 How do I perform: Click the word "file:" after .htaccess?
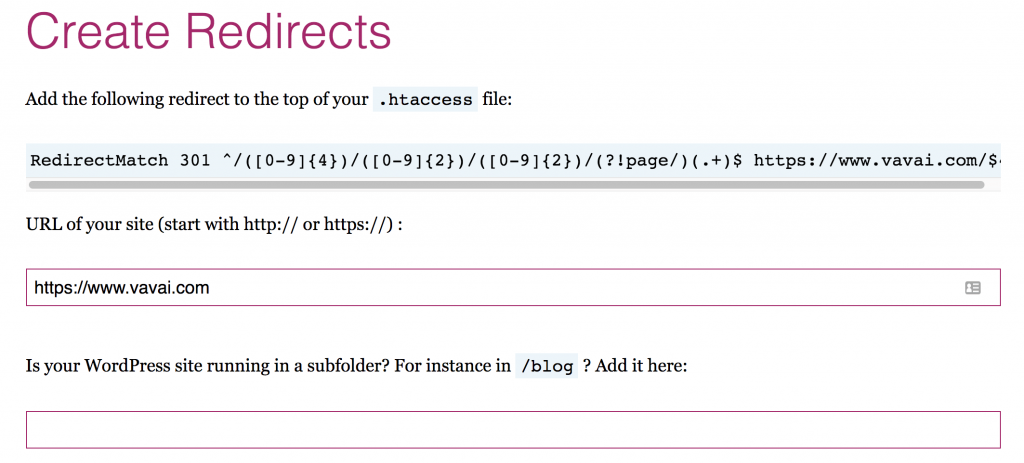pos(497,100)
